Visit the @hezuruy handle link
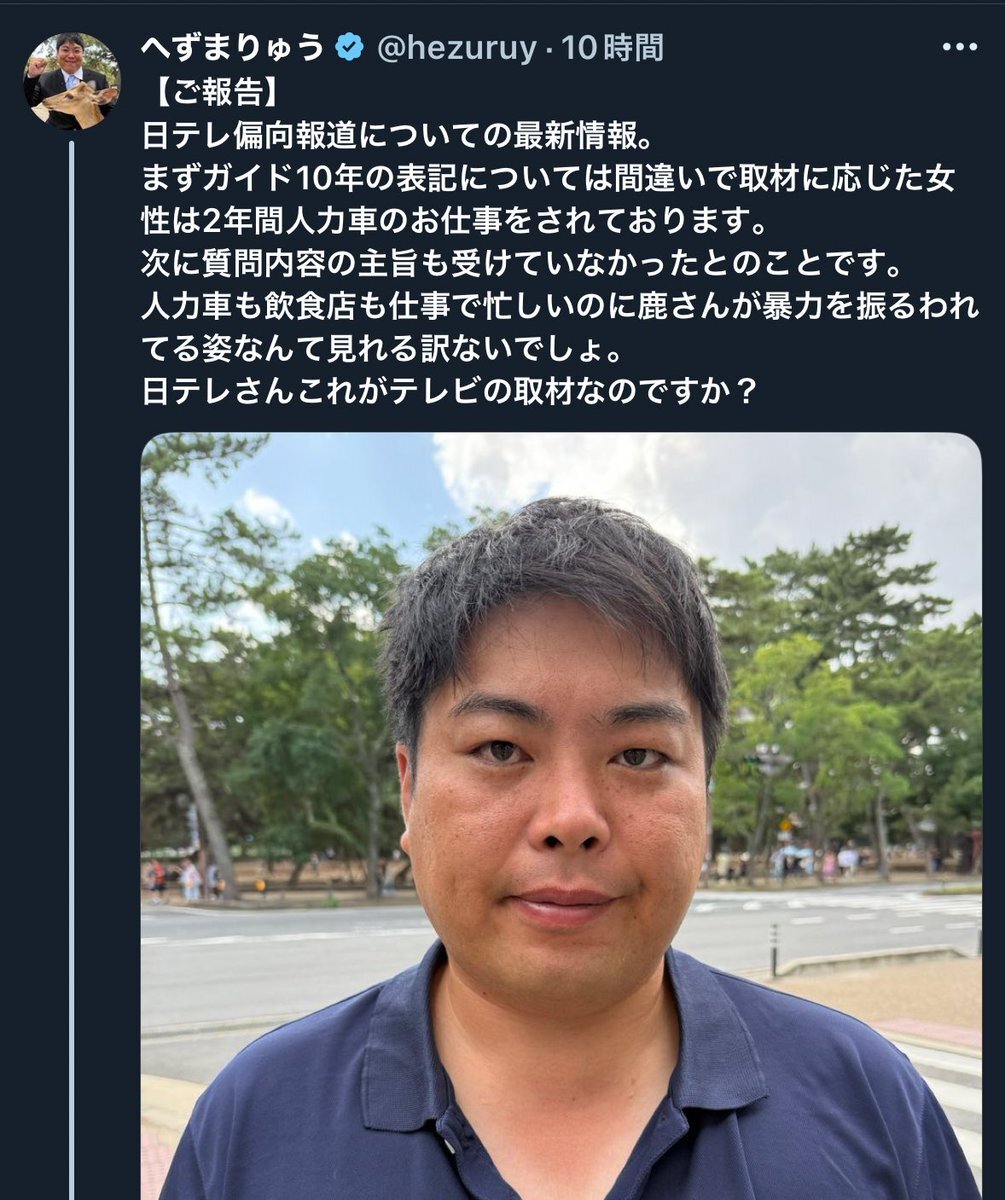This screenshot has width=1005, height=1200. click(x=456, y=47)
